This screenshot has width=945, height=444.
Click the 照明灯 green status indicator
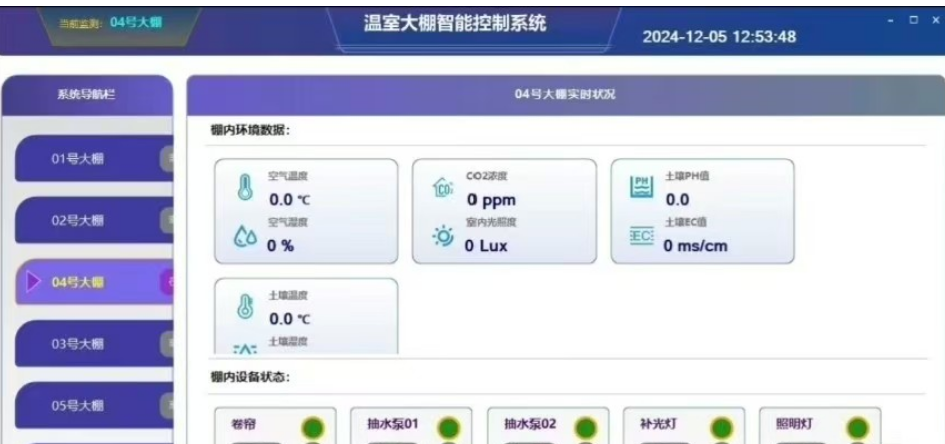tap(858, 428)
